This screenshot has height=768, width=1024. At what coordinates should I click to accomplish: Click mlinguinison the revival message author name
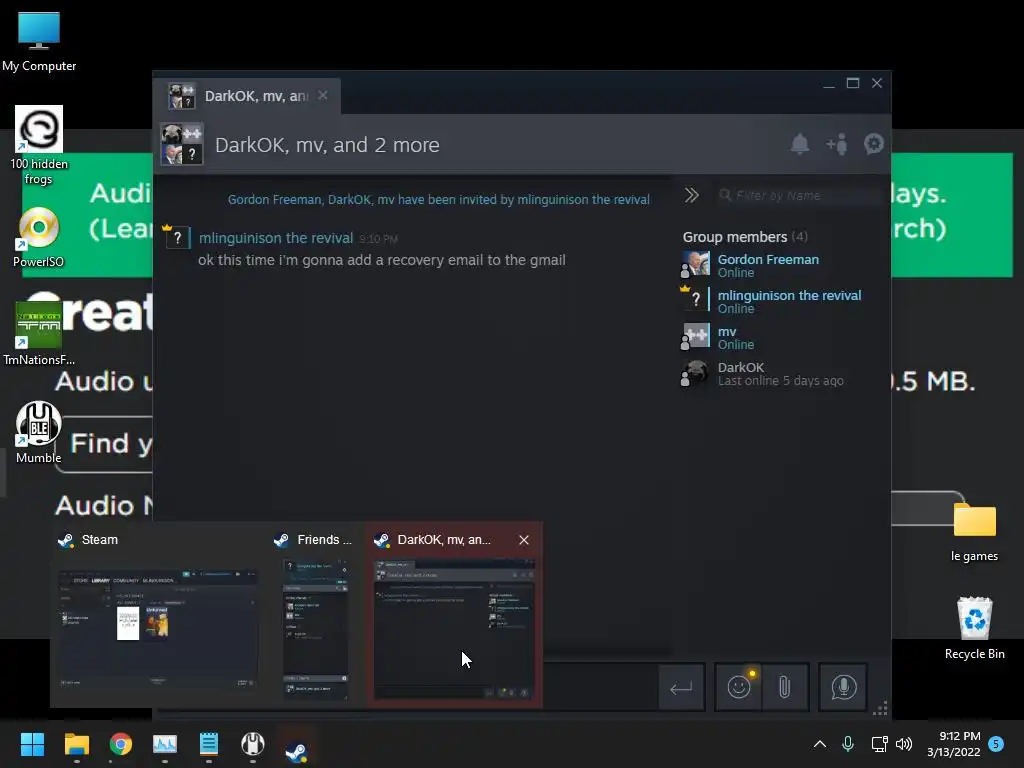pyautogui.click(x=276, y=238)
